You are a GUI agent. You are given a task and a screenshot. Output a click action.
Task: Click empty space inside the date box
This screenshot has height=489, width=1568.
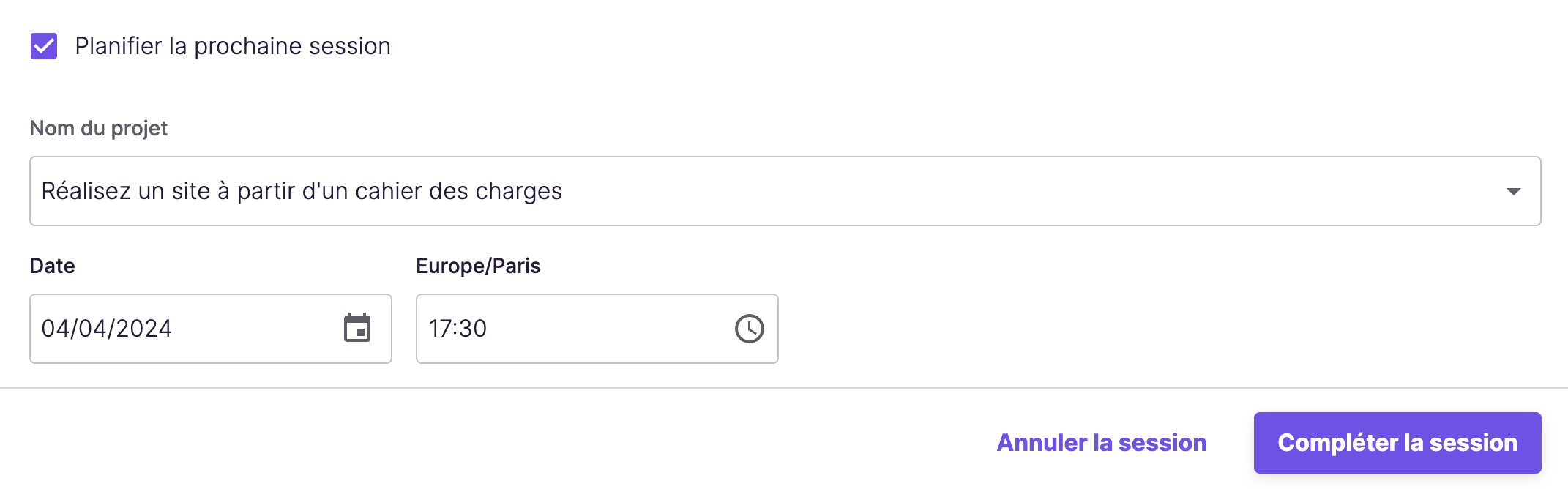point(256,329)
